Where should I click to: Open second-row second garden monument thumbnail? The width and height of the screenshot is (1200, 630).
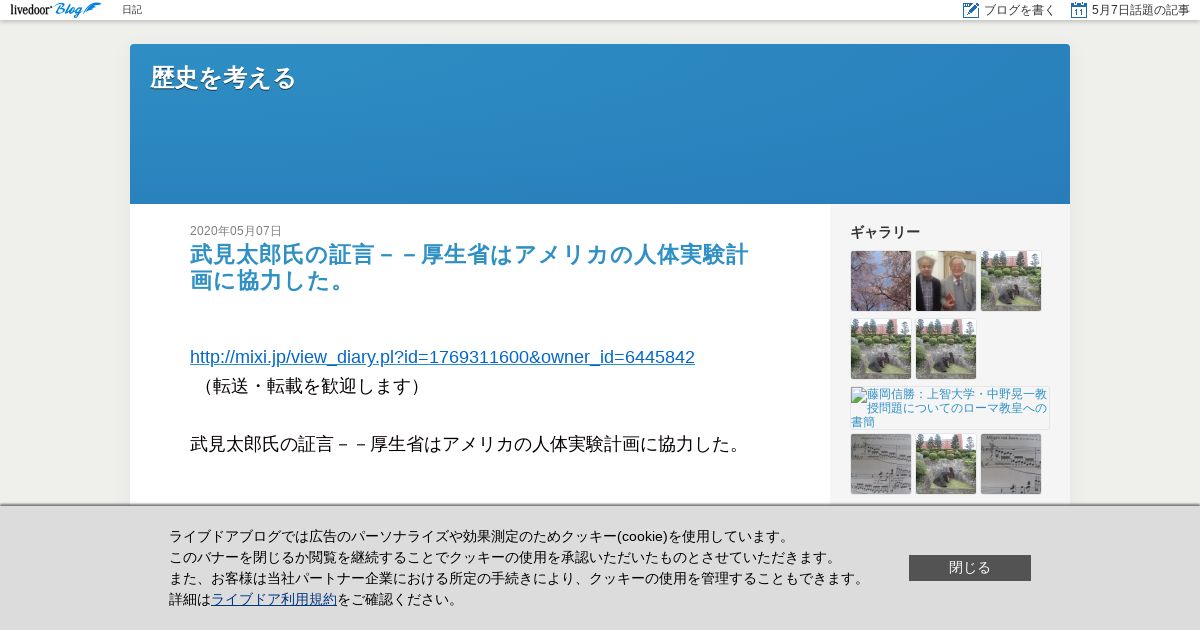click(x=946, y=349)
